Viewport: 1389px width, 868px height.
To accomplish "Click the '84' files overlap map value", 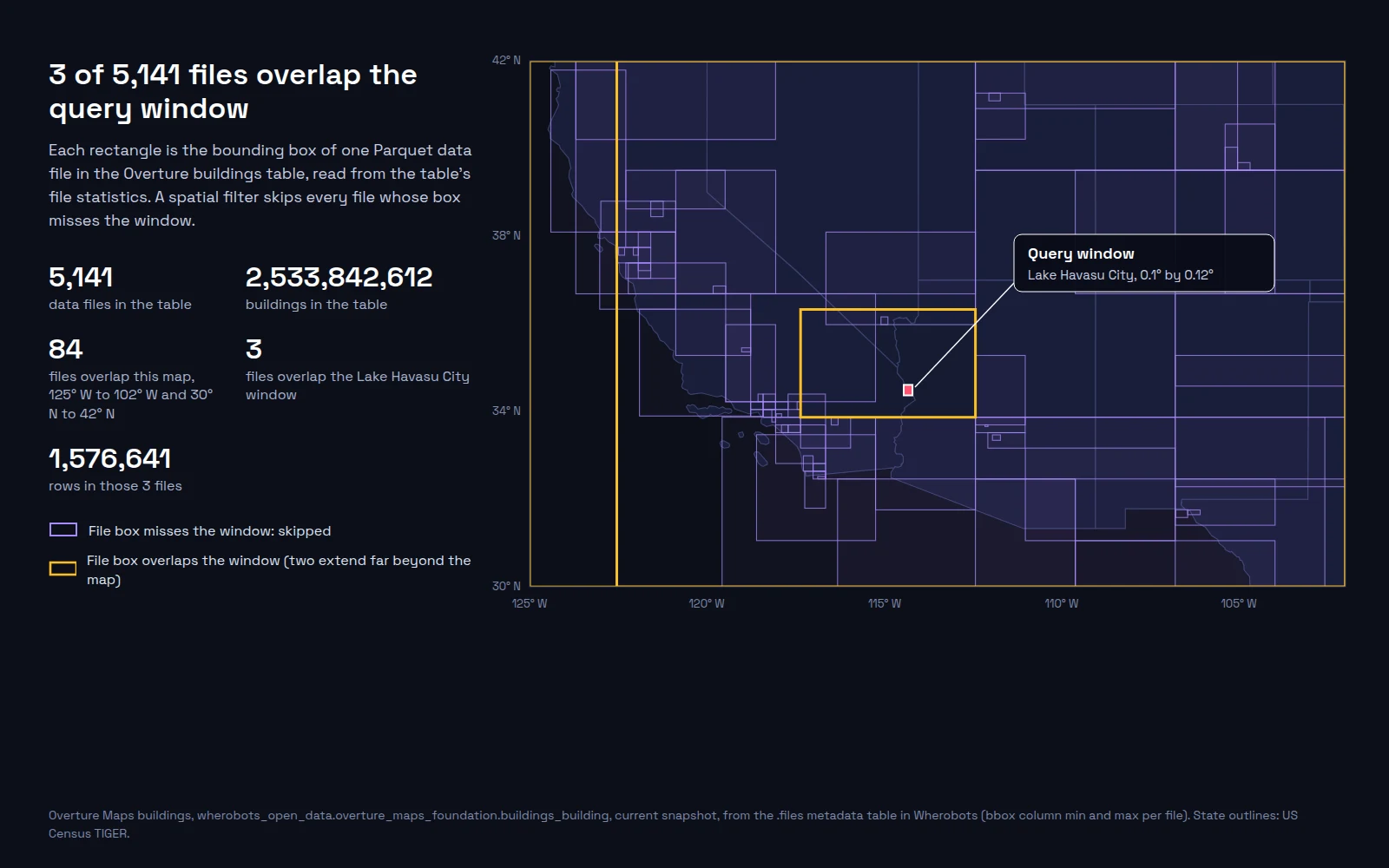I will 65,349.
